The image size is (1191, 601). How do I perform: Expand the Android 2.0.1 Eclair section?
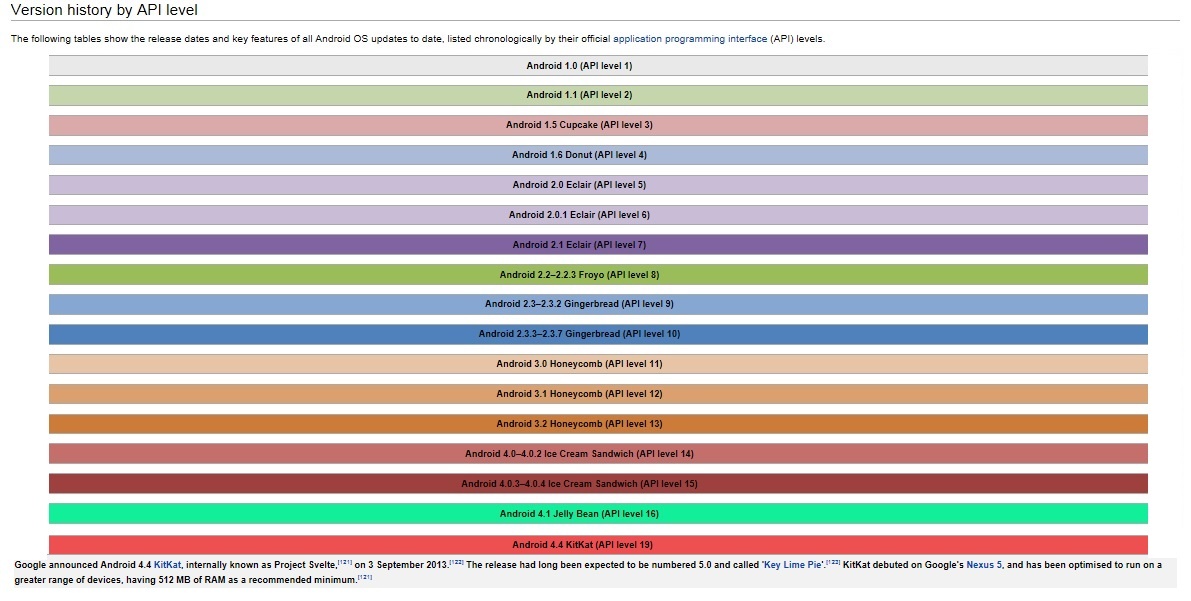(x=596, y=214)
